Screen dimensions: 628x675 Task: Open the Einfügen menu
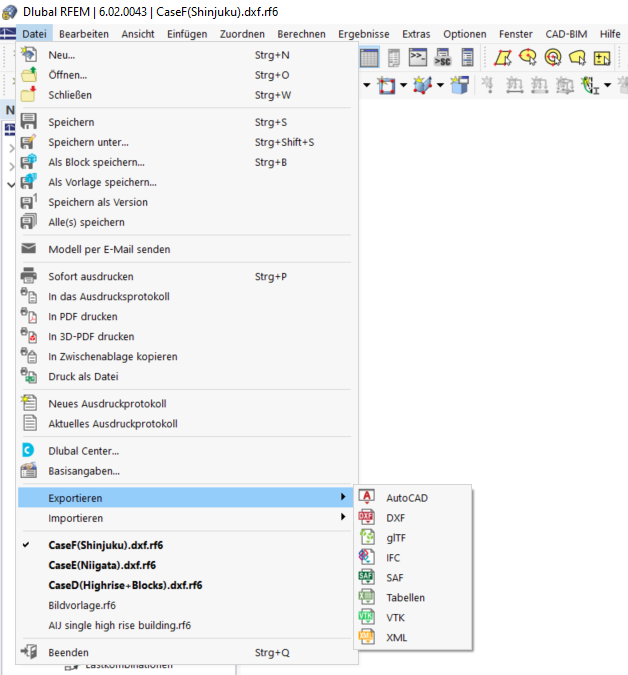pyautogui.click(x=187, y=34)
